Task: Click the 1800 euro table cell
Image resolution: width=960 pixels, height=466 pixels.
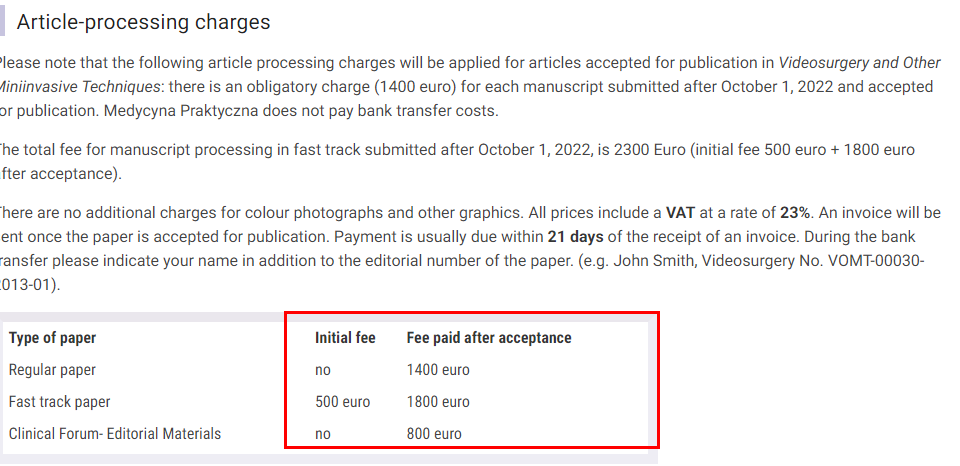Action: click(x=438, y=402)
